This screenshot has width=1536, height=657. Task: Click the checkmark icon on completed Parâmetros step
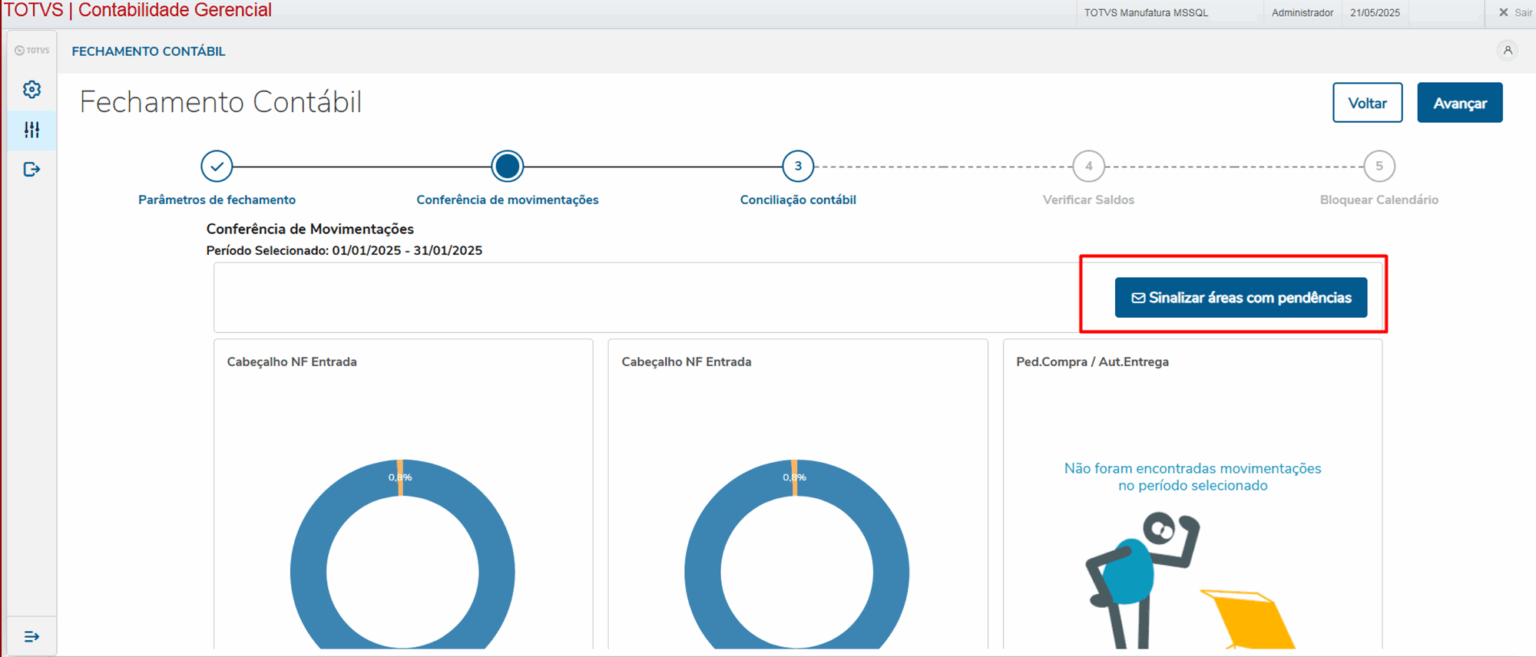click(x=217, y=166)
